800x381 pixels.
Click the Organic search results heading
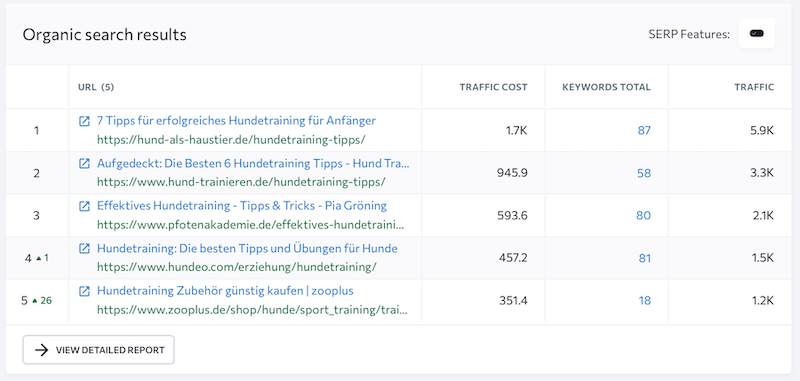point(105,35)
